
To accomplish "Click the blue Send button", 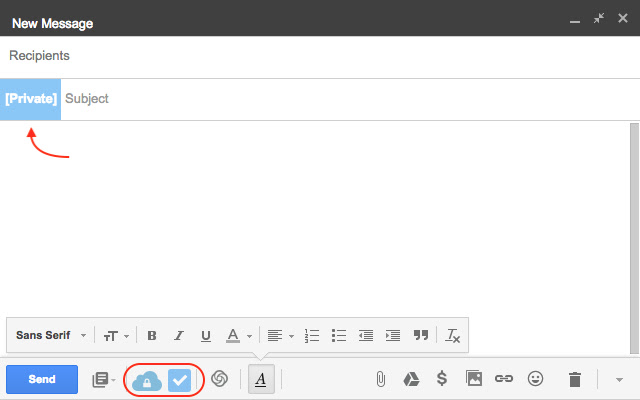I will click(x=42, y=379).
